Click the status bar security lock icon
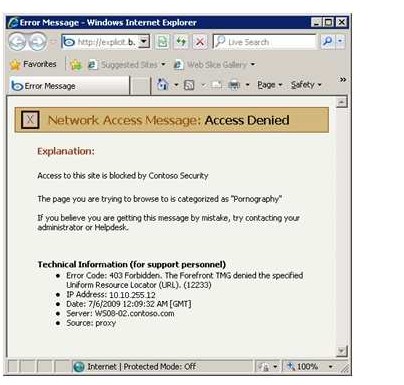This screenshot has height=385, width=404. (263, 367)
